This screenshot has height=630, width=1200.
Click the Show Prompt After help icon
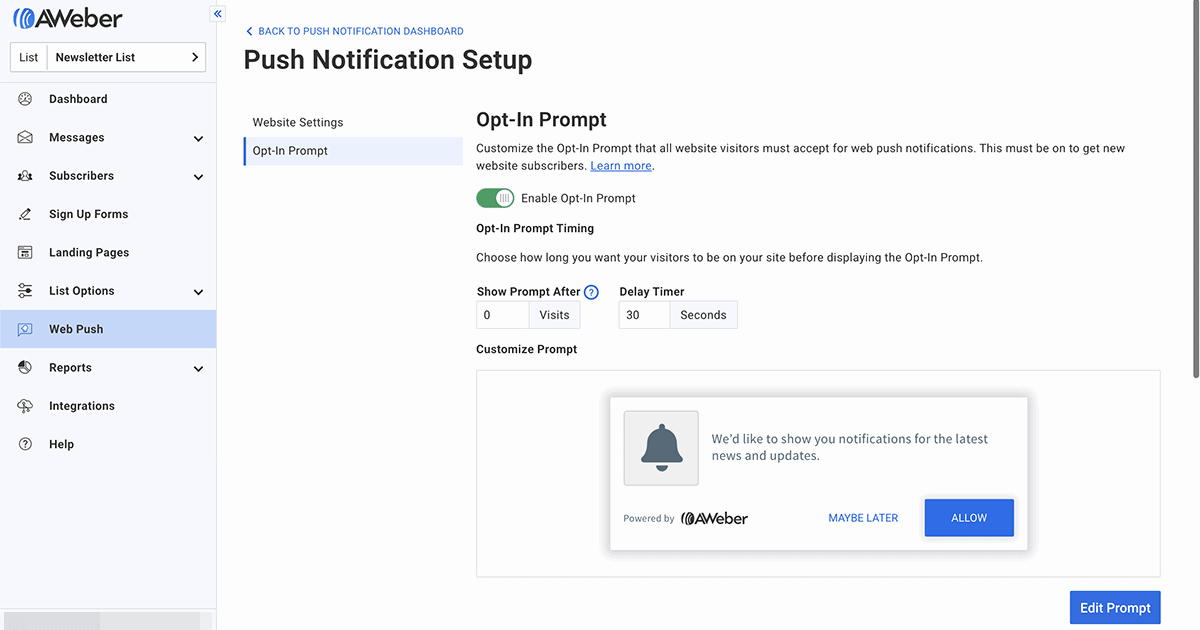point(591,292)
